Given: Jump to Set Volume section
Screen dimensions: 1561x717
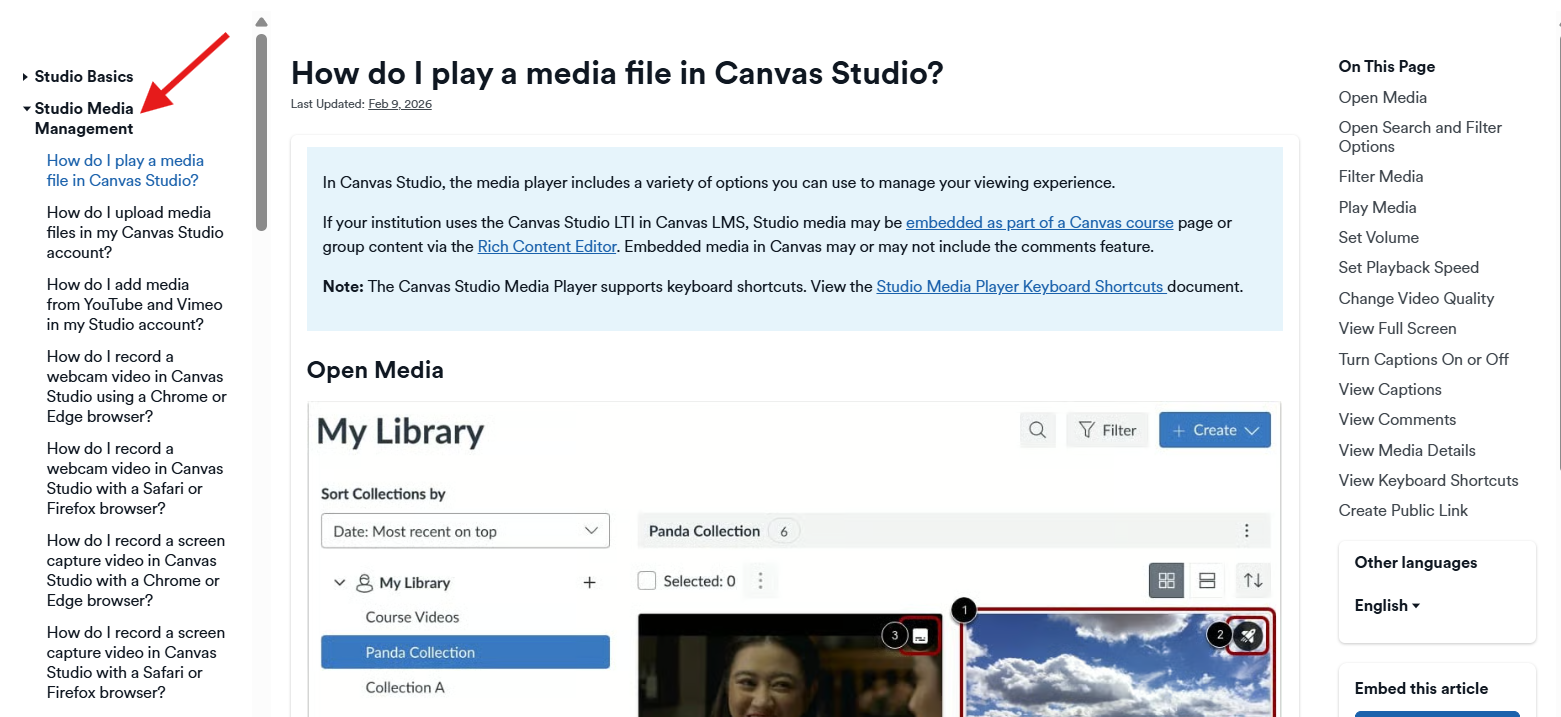Looking at the screenshot, I should [x=1379, y=237].
